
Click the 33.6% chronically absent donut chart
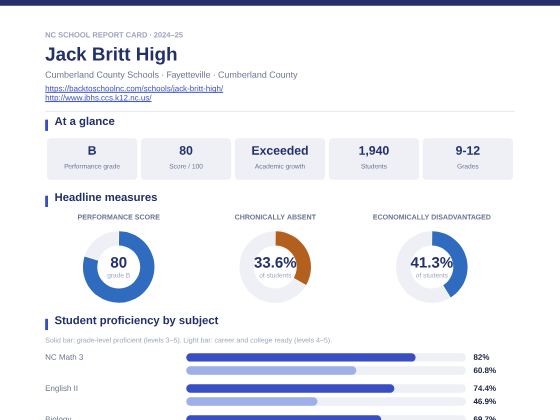pyautogui.click(x=275, y=267)
